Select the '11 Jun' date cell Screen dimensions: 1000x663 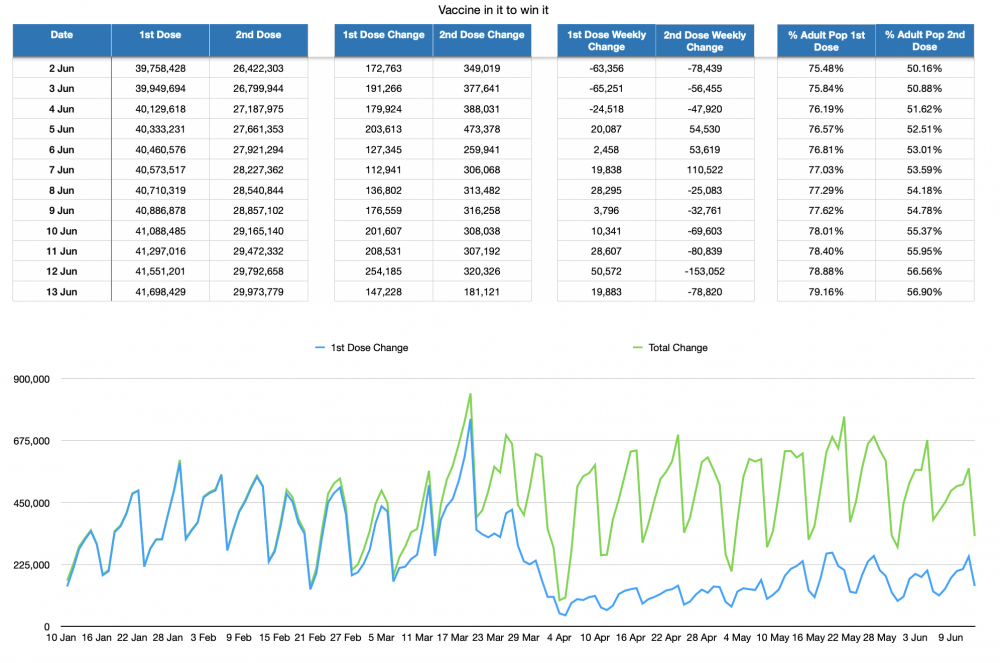point(62,251)
